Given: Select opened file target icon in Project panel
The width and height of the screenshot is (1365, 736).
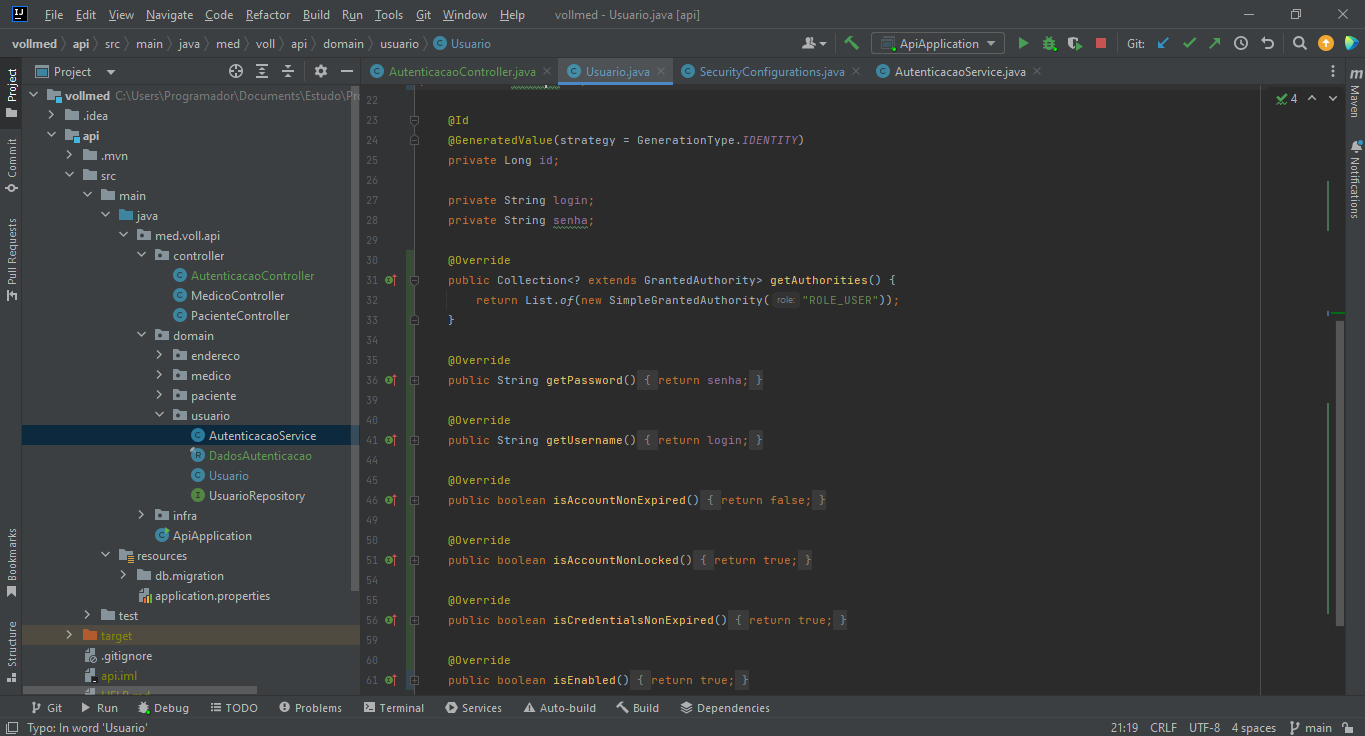Looking at the screenshot, I should click(x=236, y=71).
